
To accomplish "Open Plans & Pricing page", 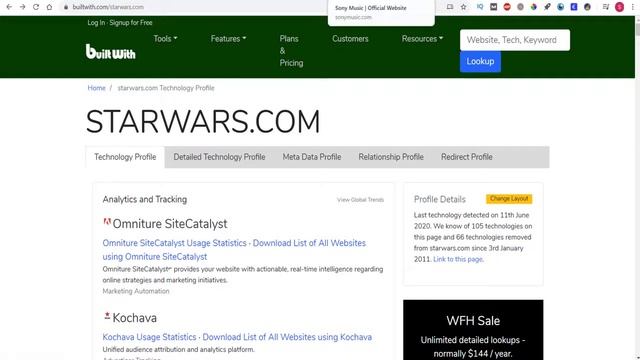I will [291, 51].
